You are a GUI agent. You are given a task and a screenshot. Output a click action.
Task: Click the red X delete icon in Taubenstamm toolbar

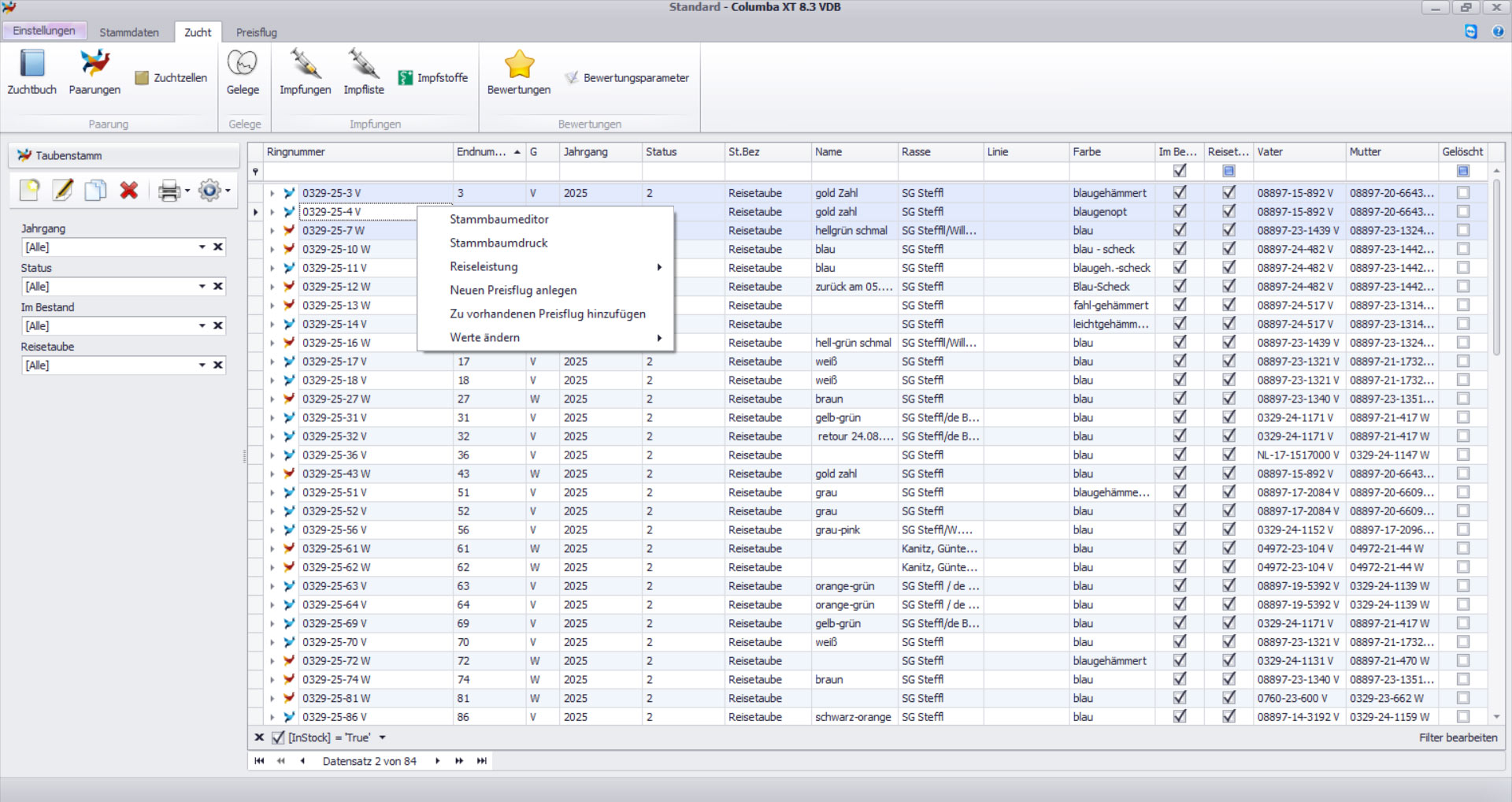coord(129,191)
